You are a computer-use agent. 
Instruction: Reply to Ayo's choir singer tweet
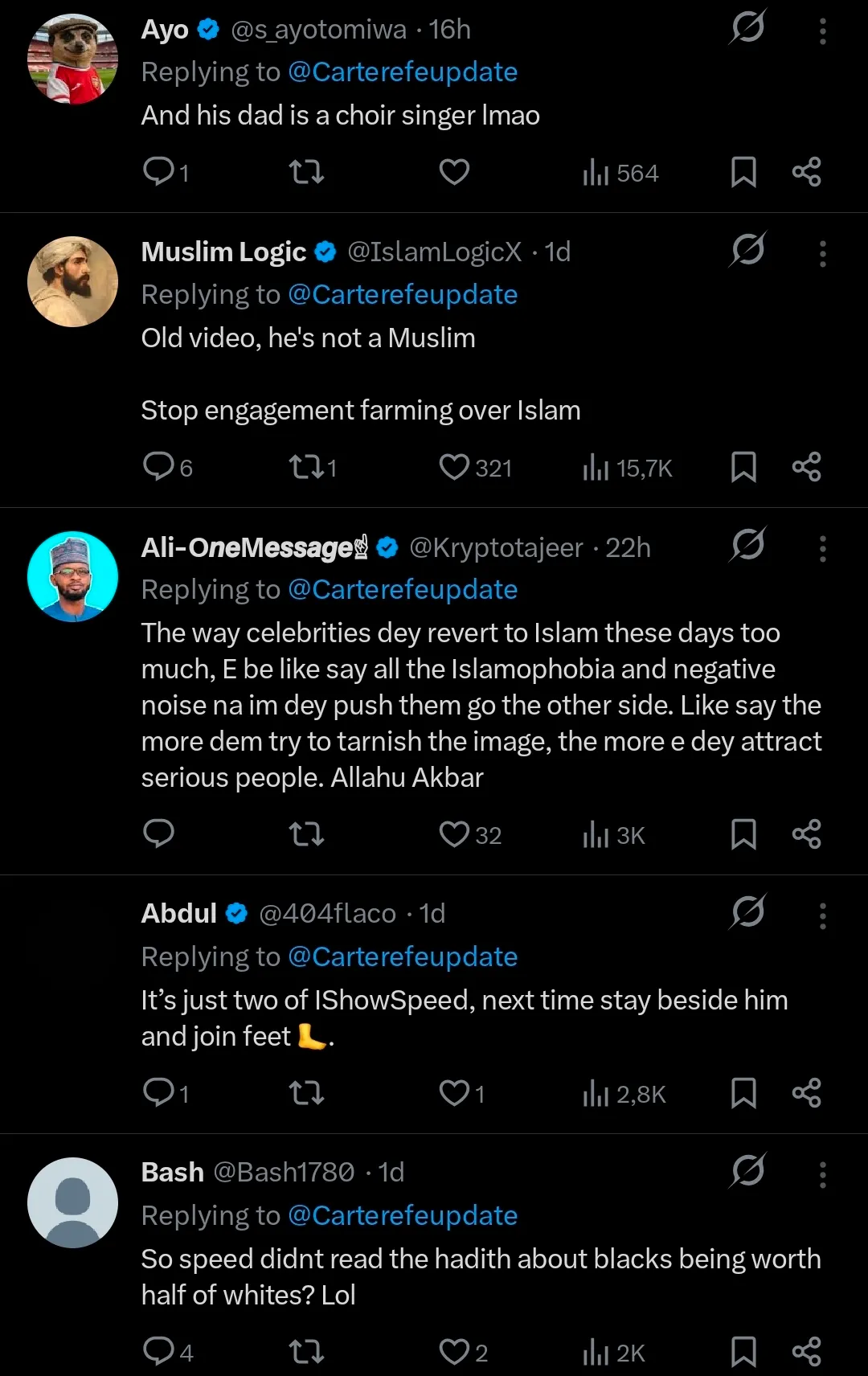pyautogui.click(x=159, y=171)
